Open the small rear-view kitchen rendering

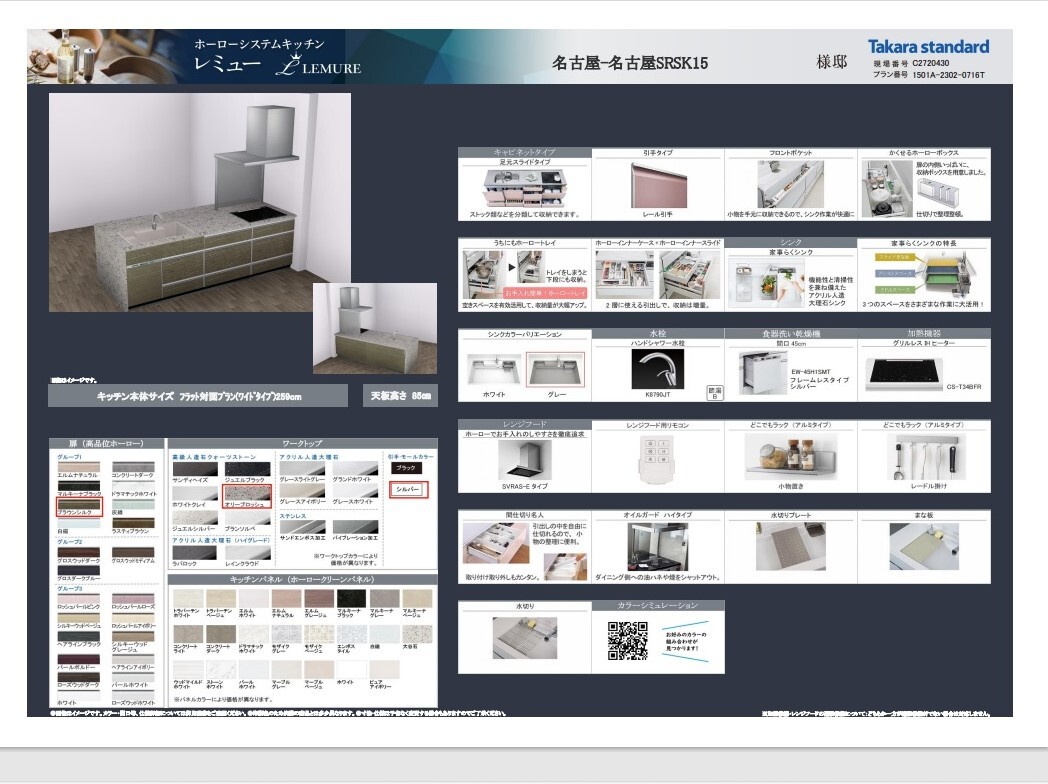[x=374, y=328]
